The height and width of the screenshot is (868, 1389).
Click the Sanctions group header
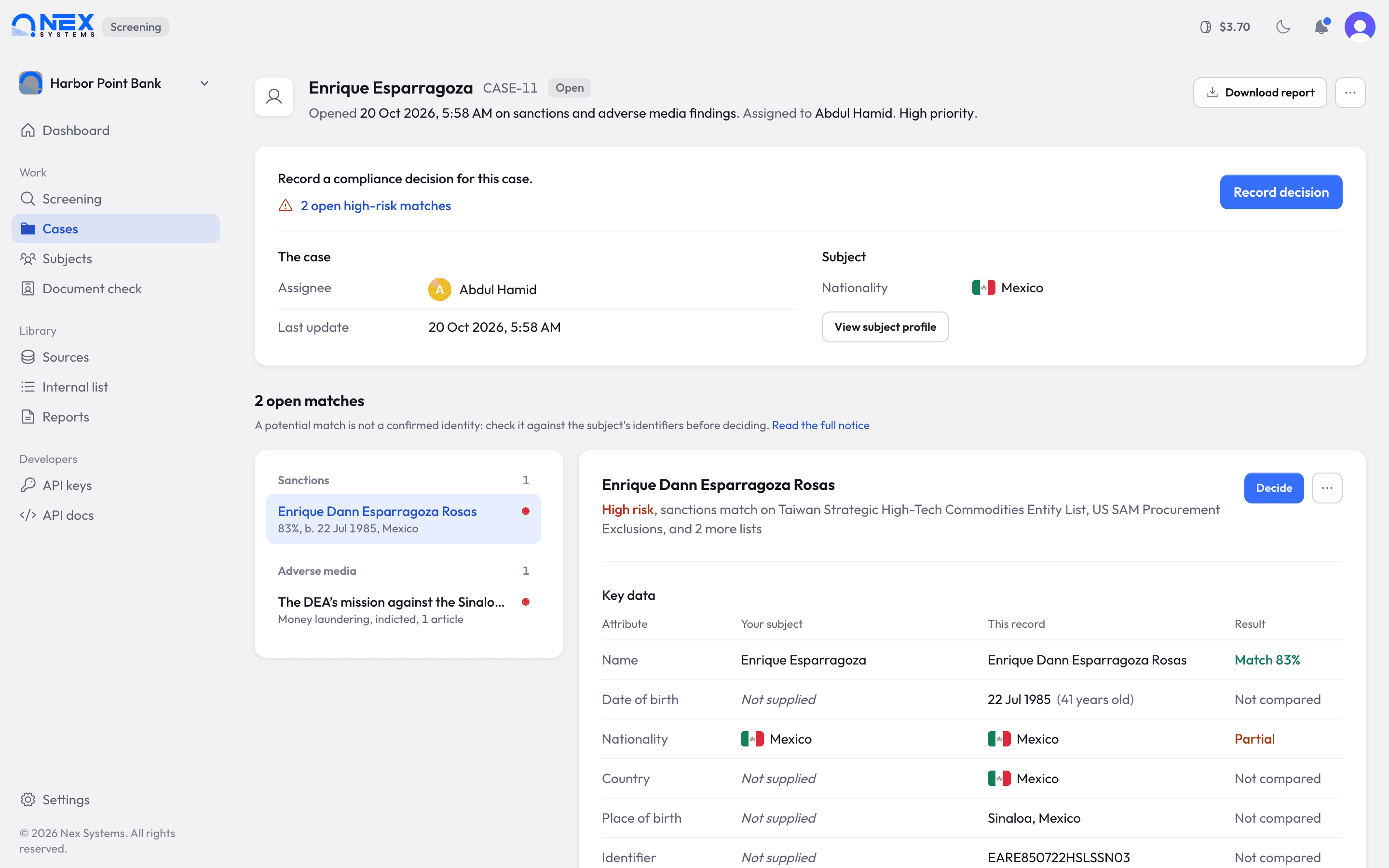click(x=404, y=480)
